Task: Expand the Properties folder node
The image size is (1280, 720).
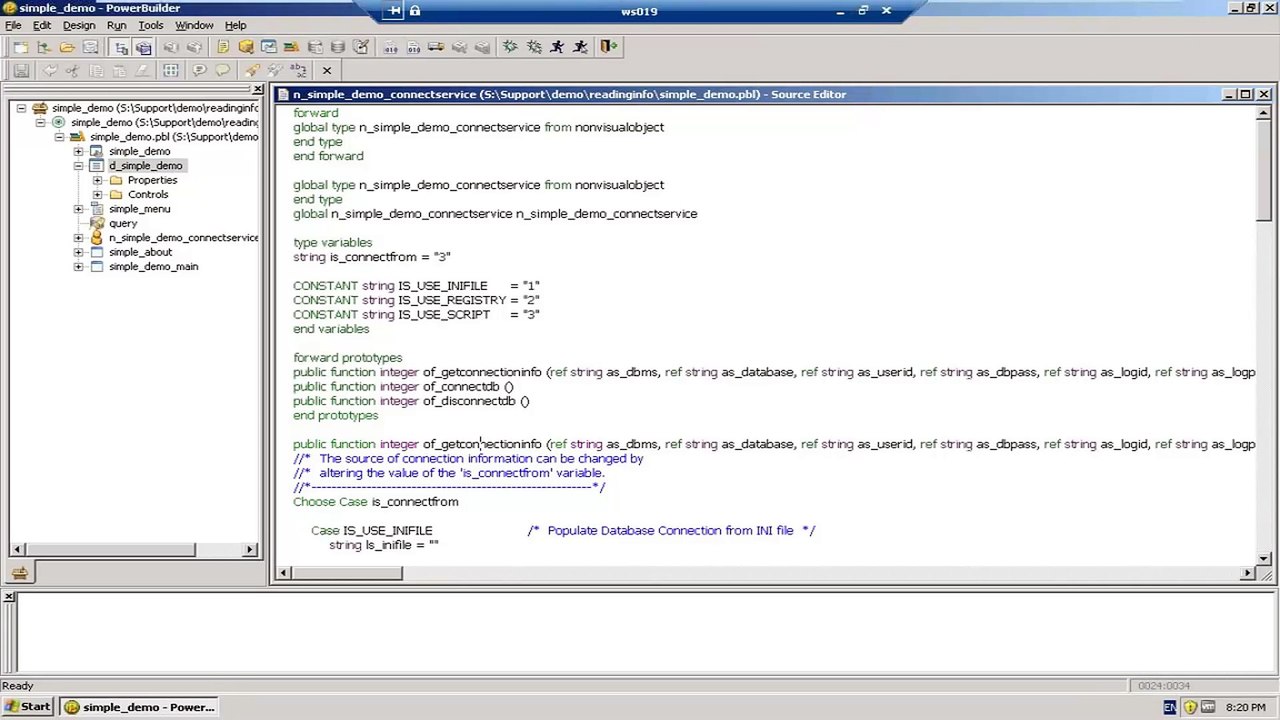Action: coord(97,180)
